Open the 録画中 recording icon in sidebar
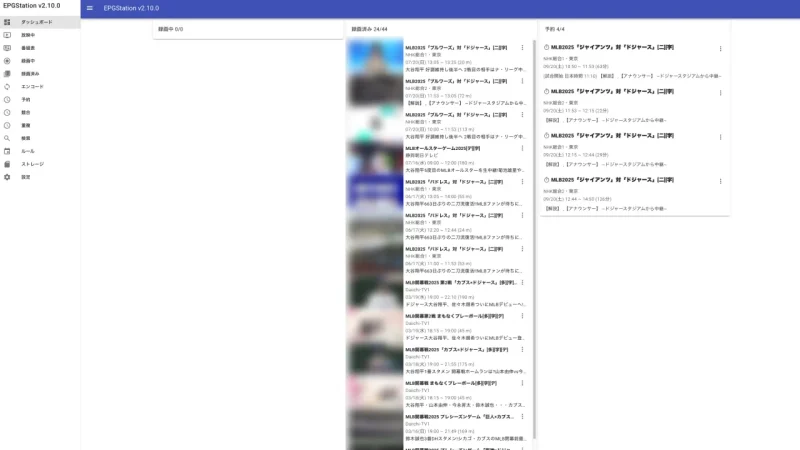 pyautogui.click(x=7, y=61)
